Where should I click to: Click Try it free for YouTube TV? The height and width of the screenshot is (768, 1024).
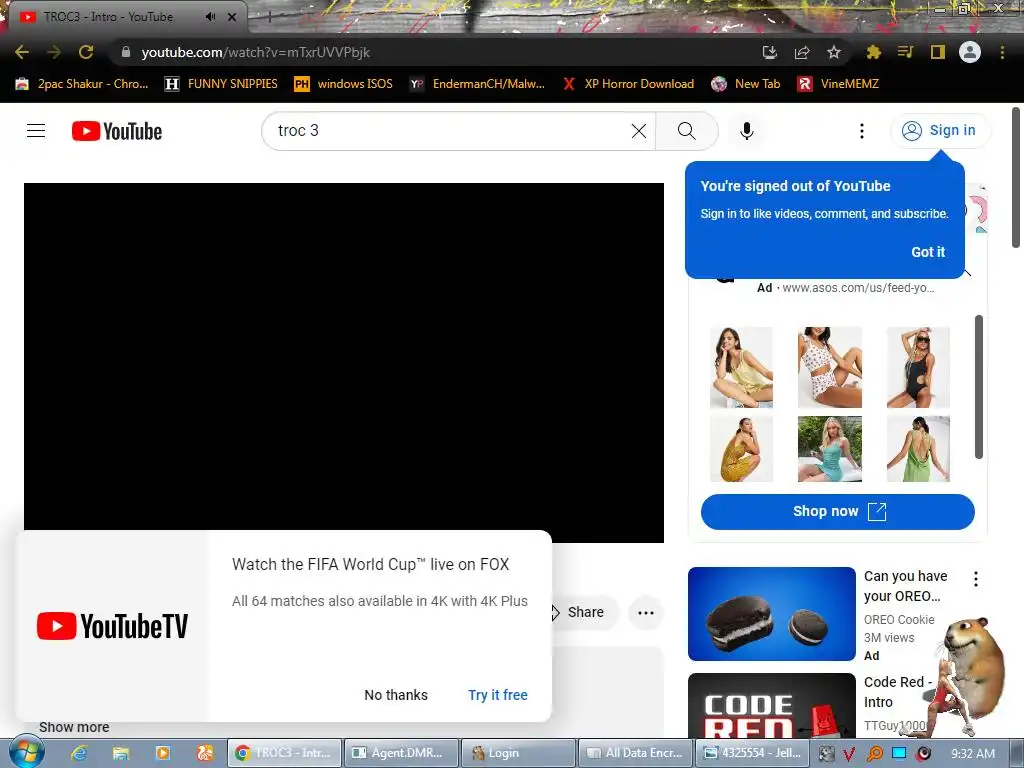[498, 695]
